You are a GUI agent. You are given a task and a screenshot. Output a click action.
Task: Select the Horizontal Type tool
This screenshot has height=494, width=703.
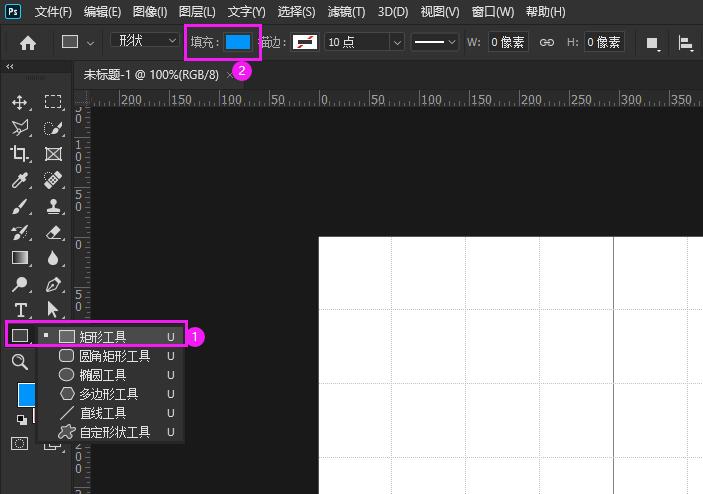click(x=20, y=310)
